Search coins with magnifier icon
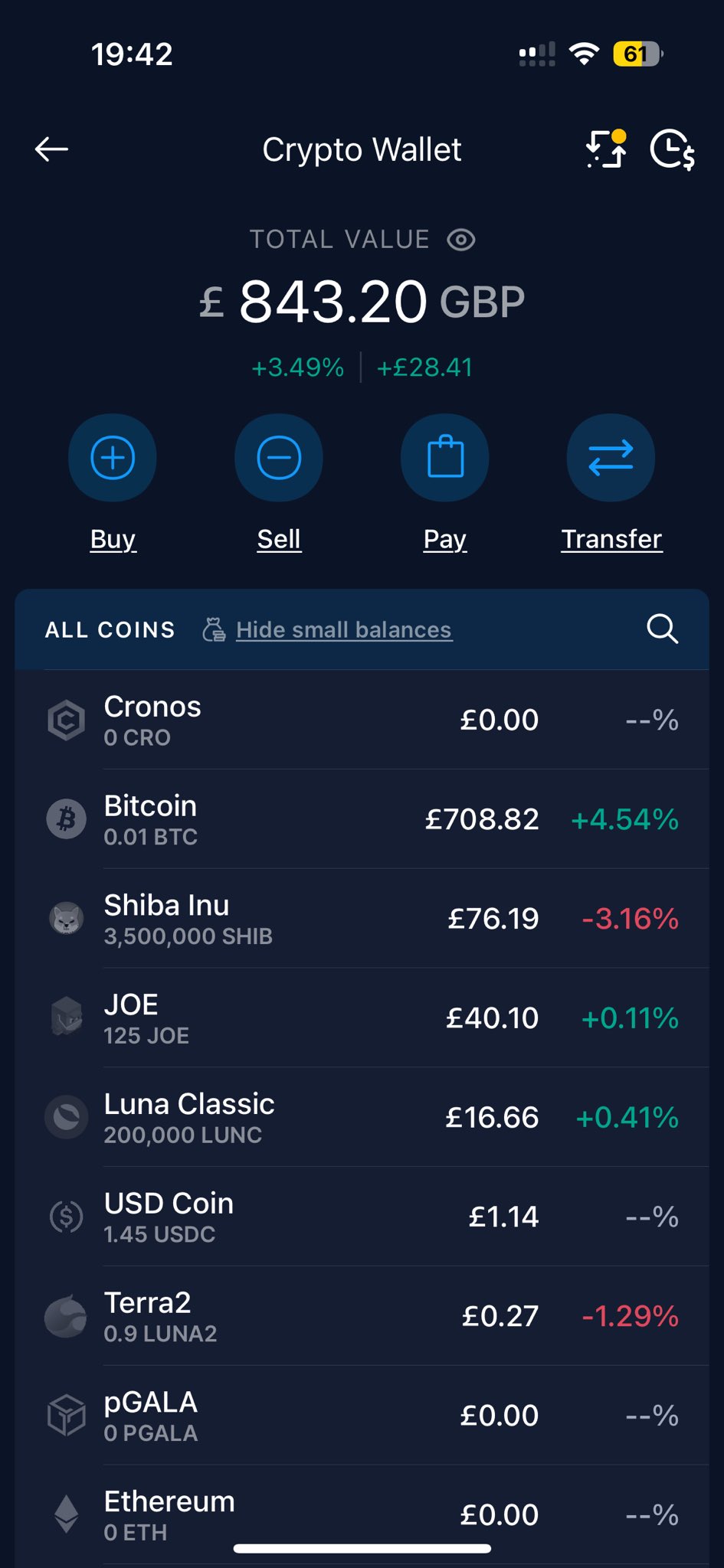The height and width of the screenshot is (1568, 724). point(663,629)
